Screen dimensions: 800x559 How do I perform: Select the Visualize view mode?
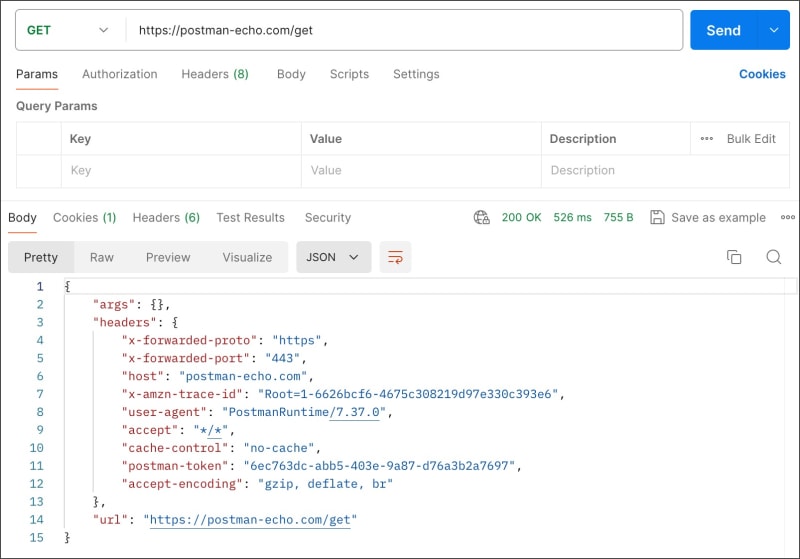coord(247,257)
